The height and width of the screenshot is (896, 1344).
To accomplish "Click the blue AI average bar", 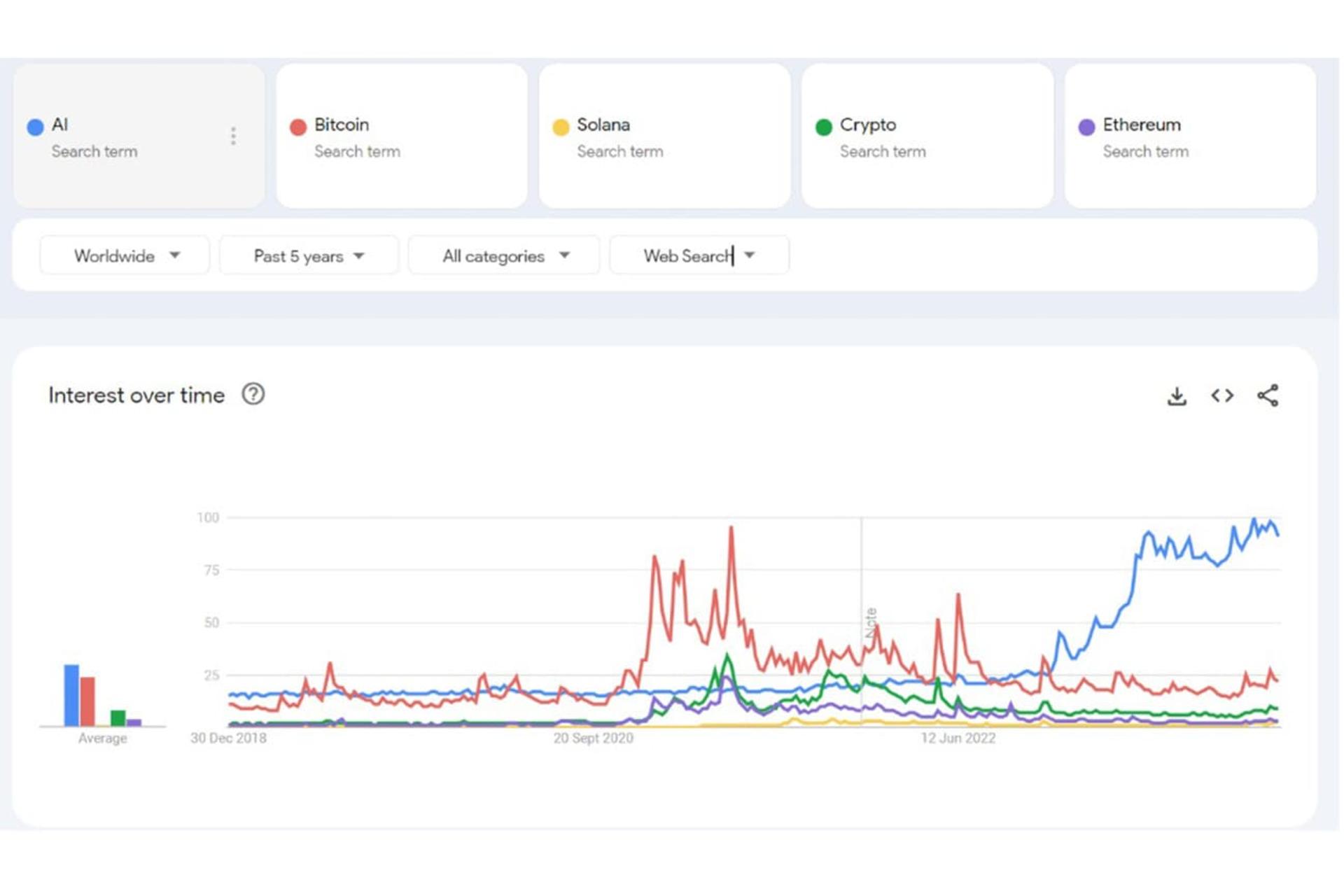I will tap(71, 695).
